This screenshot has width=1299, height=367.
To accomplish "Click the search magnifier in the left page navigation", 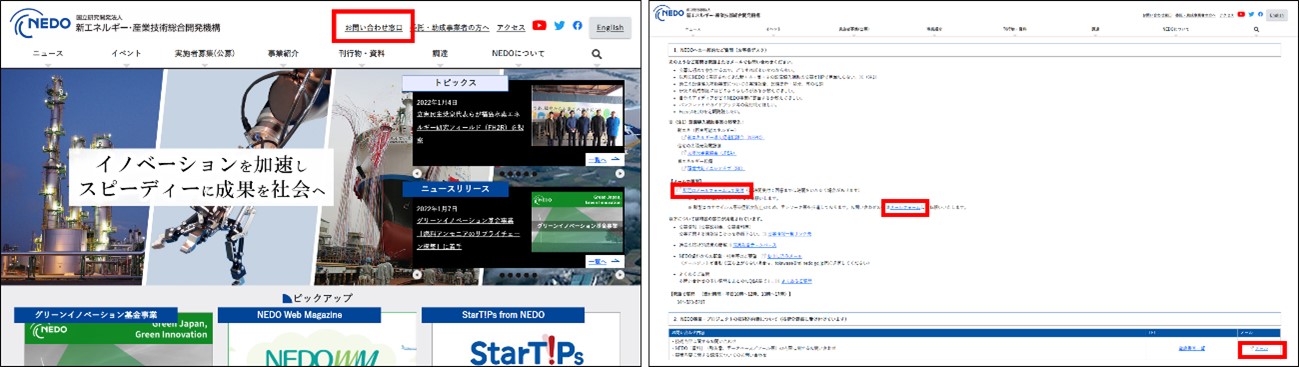I will click(597, 54).
